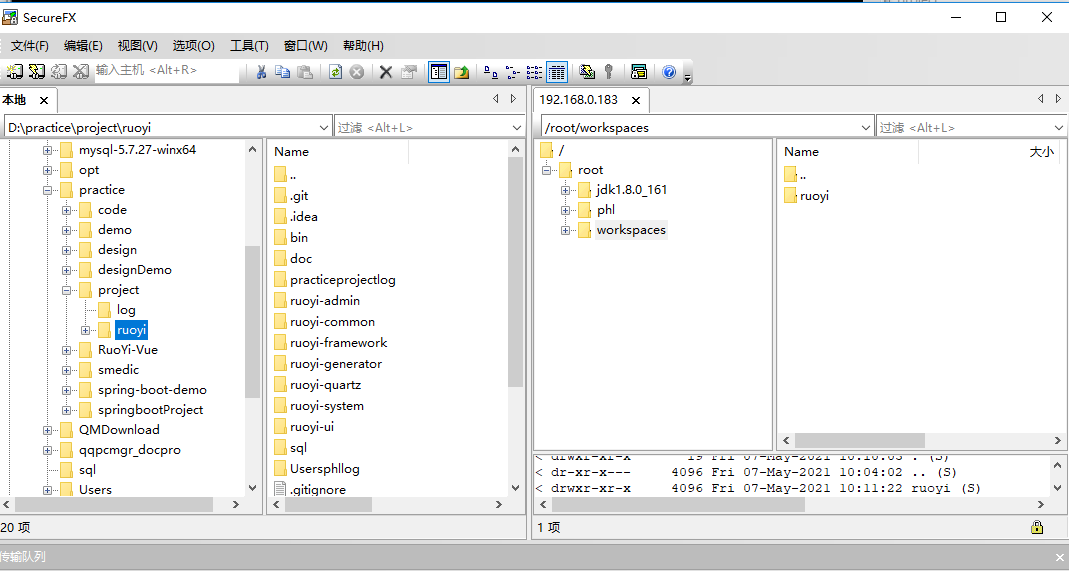
Task: Click the Copy toolbar icon
Action: [282, 72]
